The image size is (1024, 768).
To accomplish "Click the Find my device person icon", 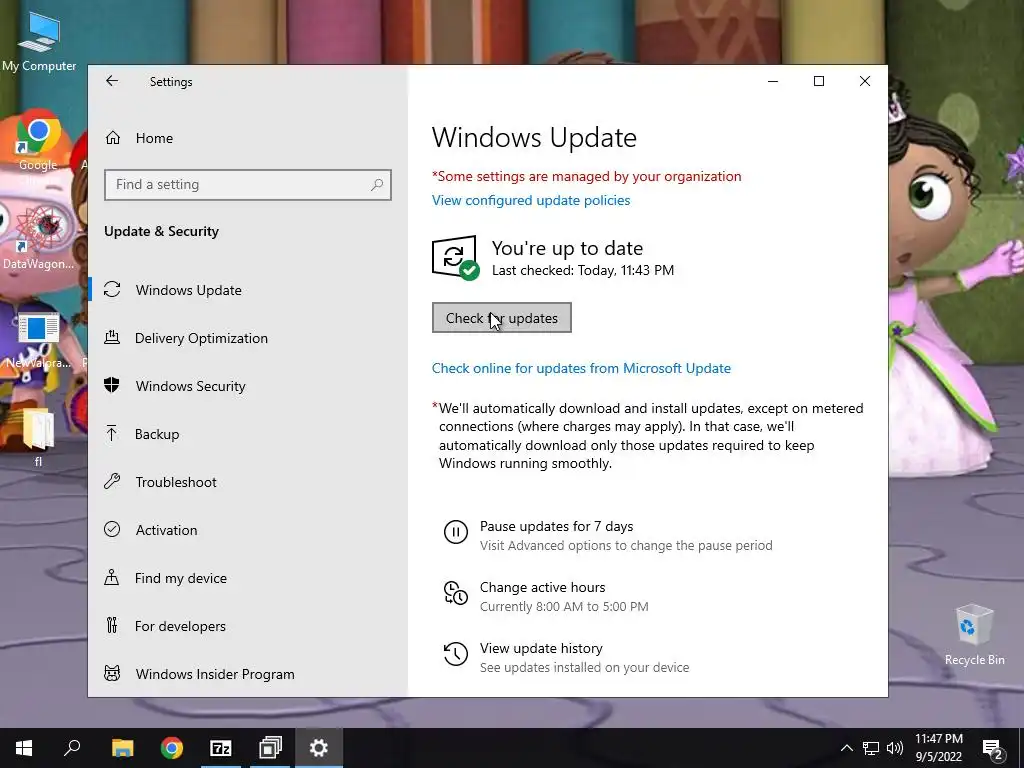I will [x=112, y=577].
